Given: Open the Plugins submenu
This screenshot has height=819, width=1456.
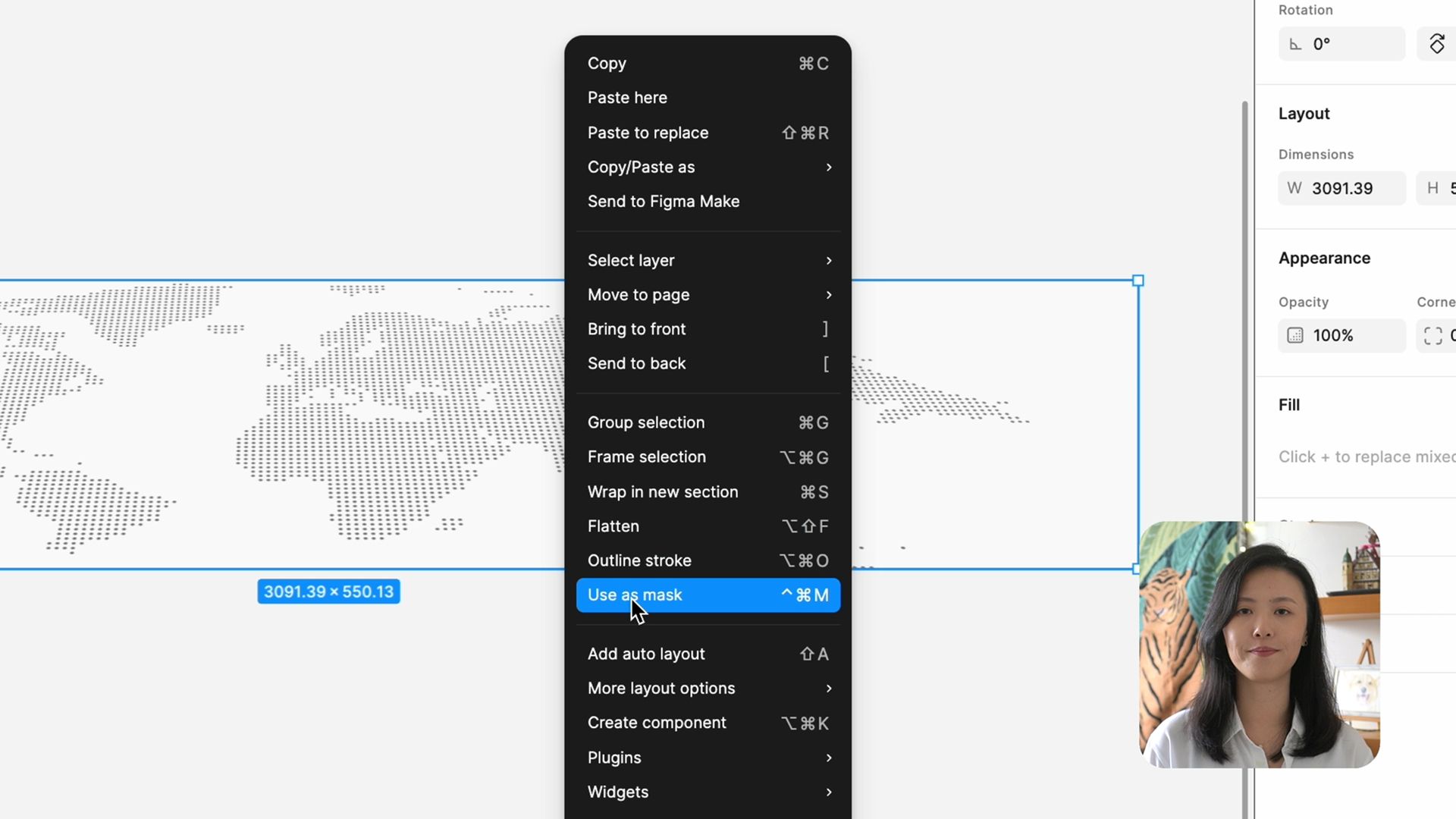Looking at the screenshot, I should 708,758.
